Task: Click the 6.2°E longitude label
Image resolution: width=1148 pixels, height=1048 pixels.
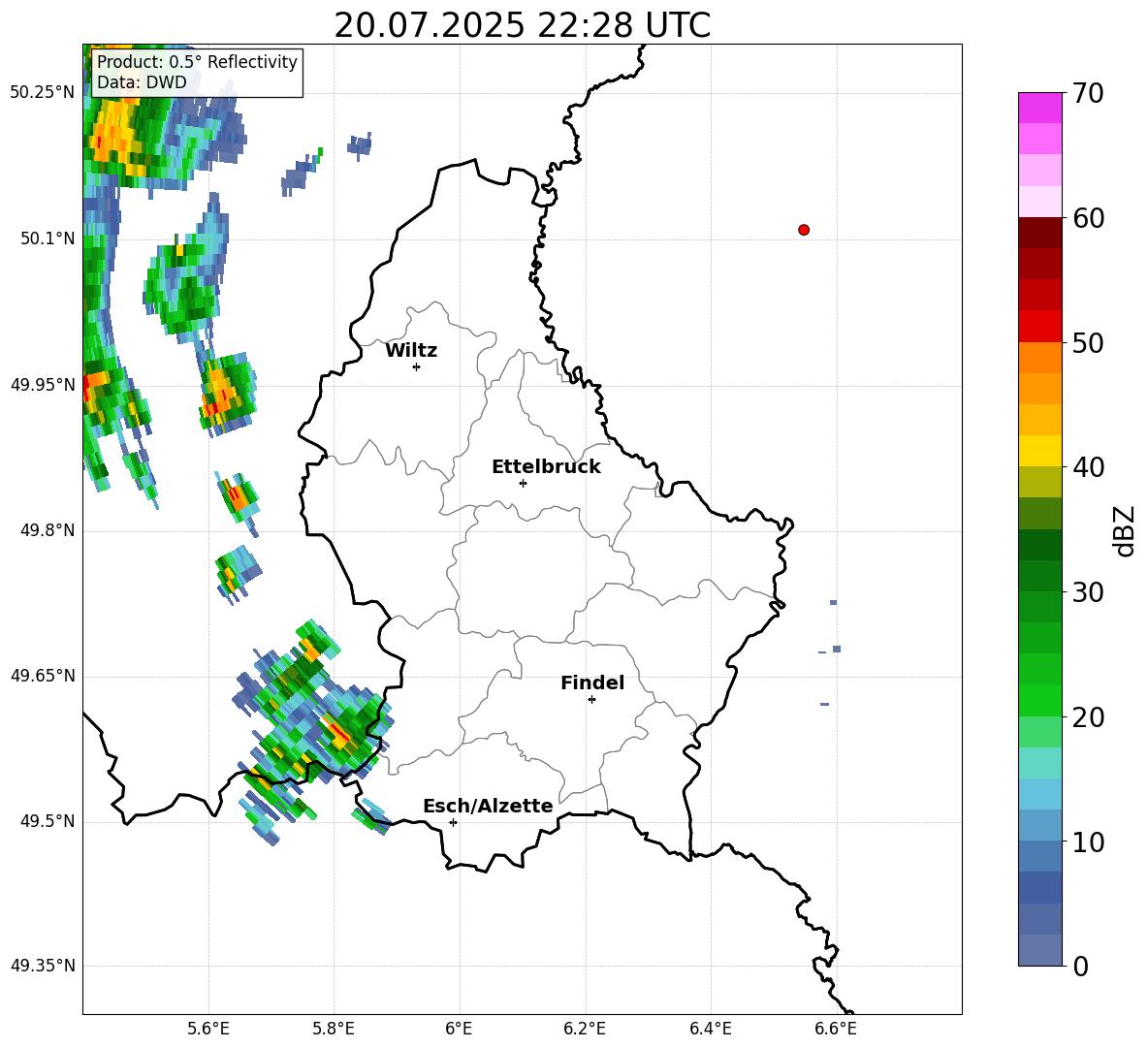Action: coord(585,1029)
